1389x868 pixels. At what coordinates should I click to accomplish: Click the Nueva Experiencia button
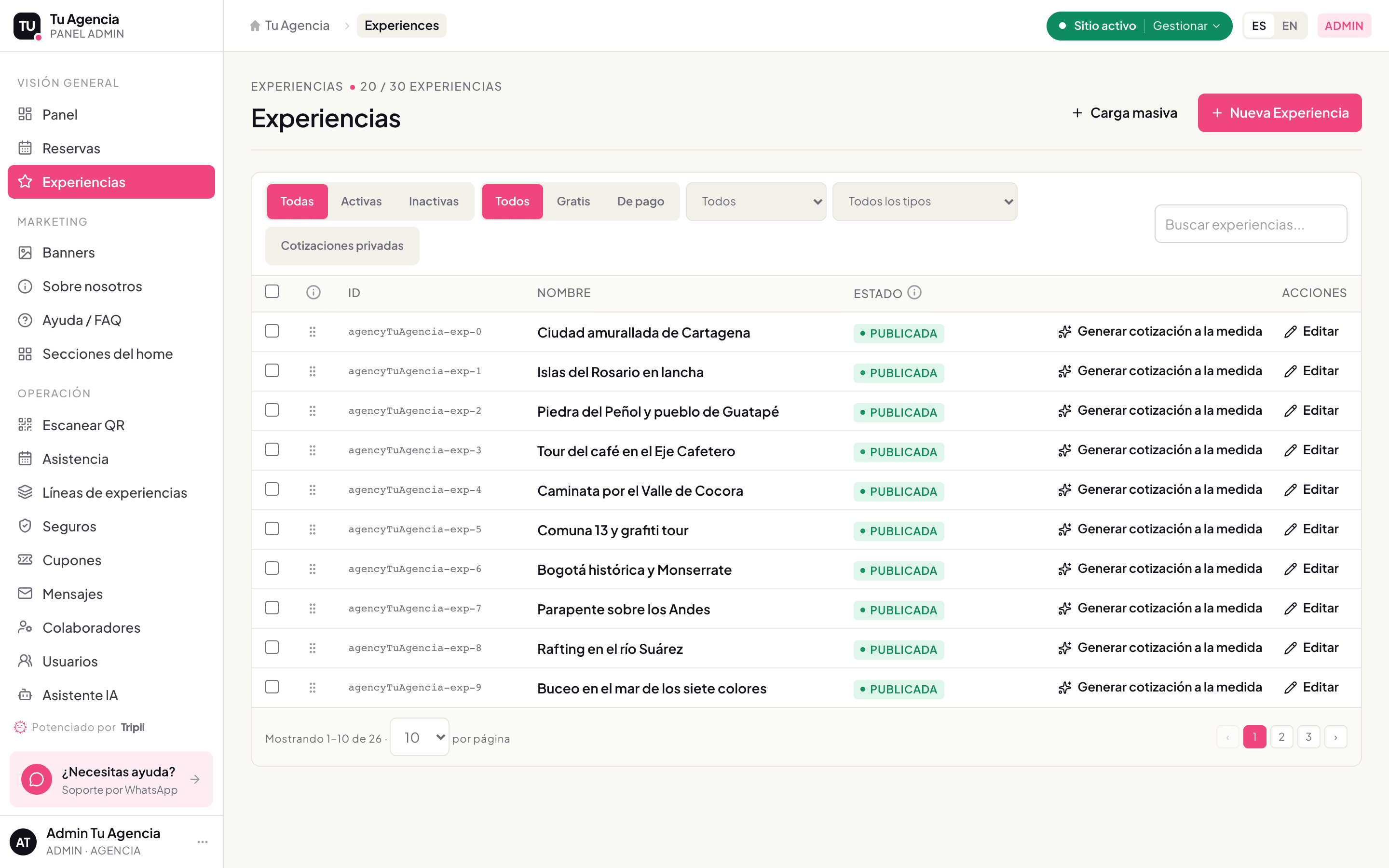1280,113
